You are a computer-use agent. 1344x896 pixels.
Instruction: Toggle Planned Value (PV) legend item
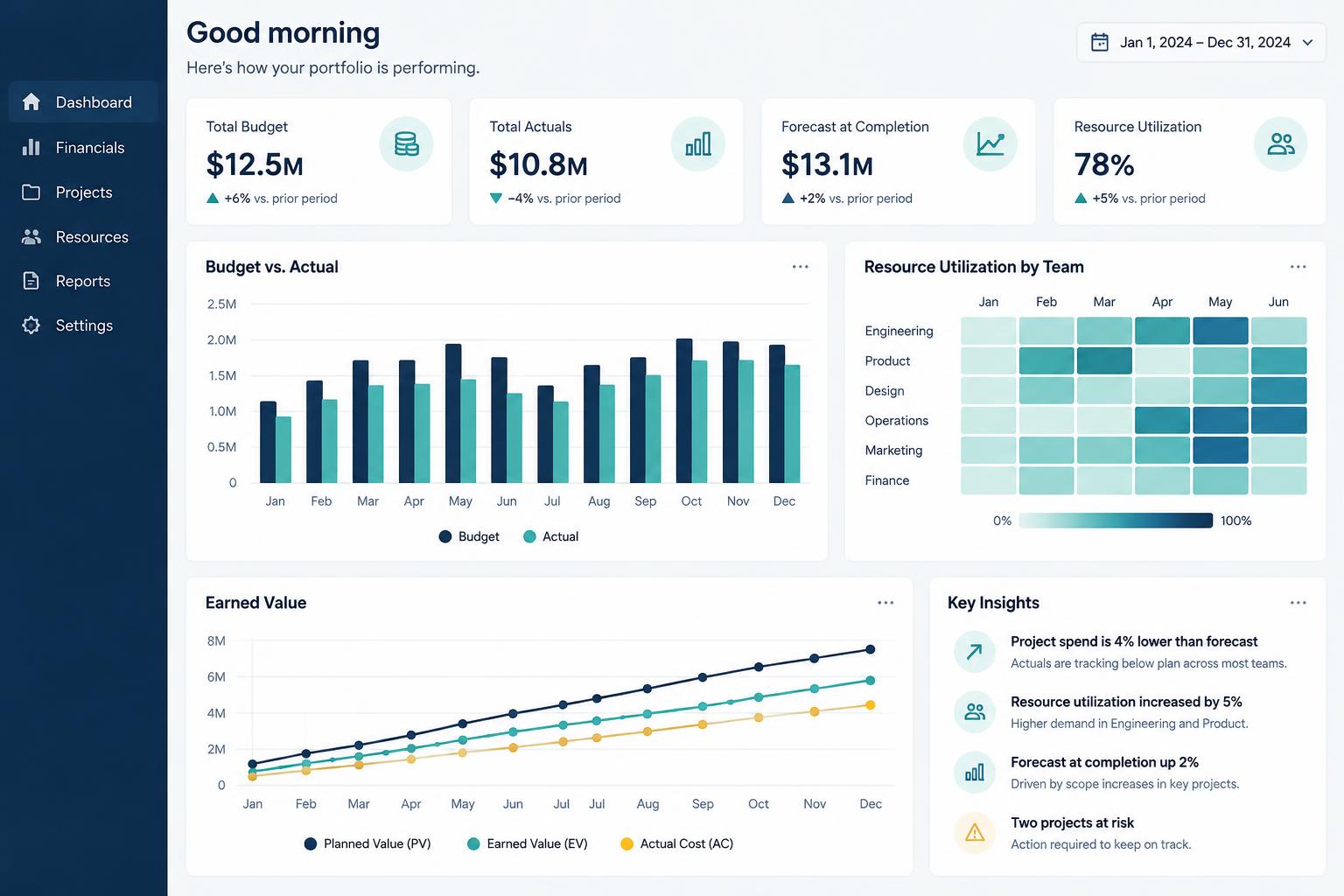point(367,843)
